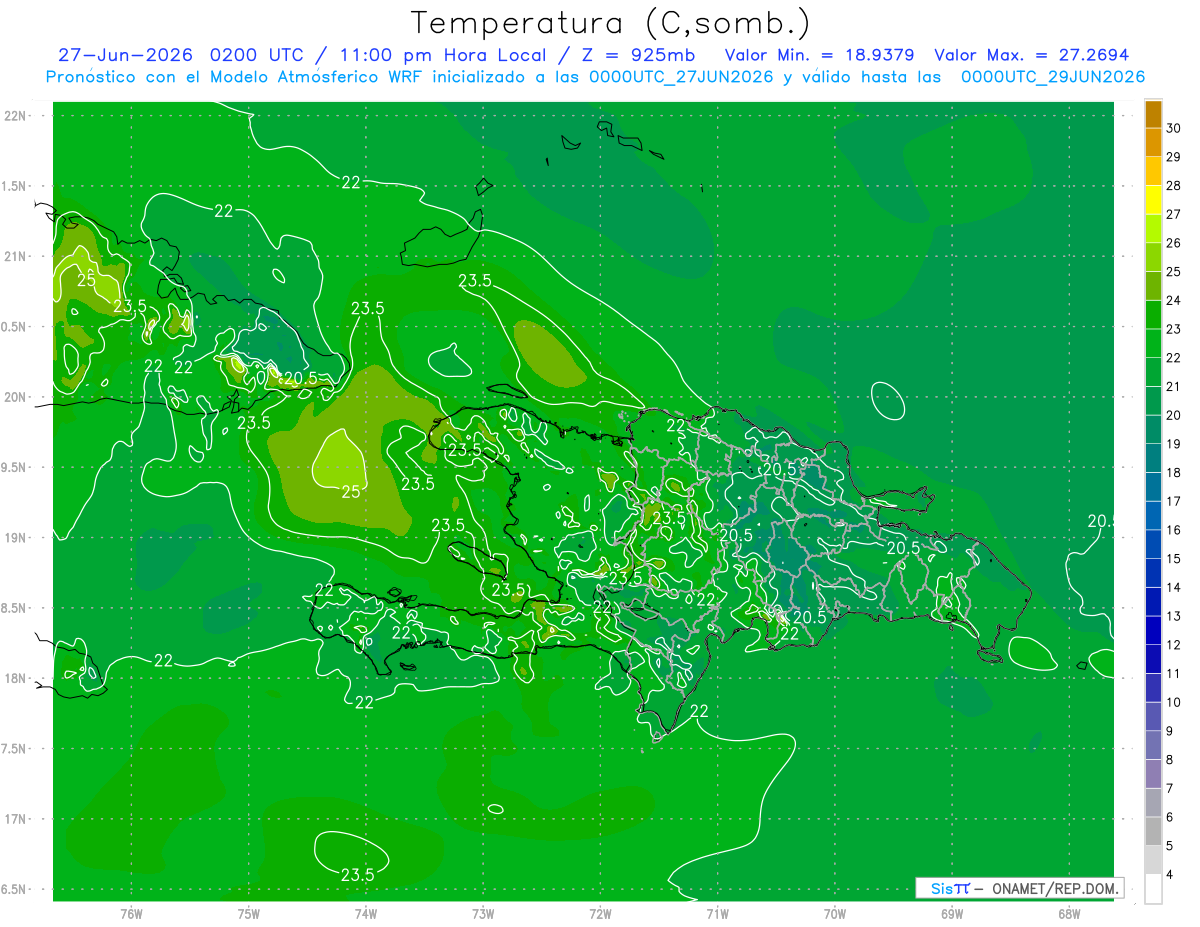
Task: Click the "17N" latitude axis label
Action: click(16, 819)
